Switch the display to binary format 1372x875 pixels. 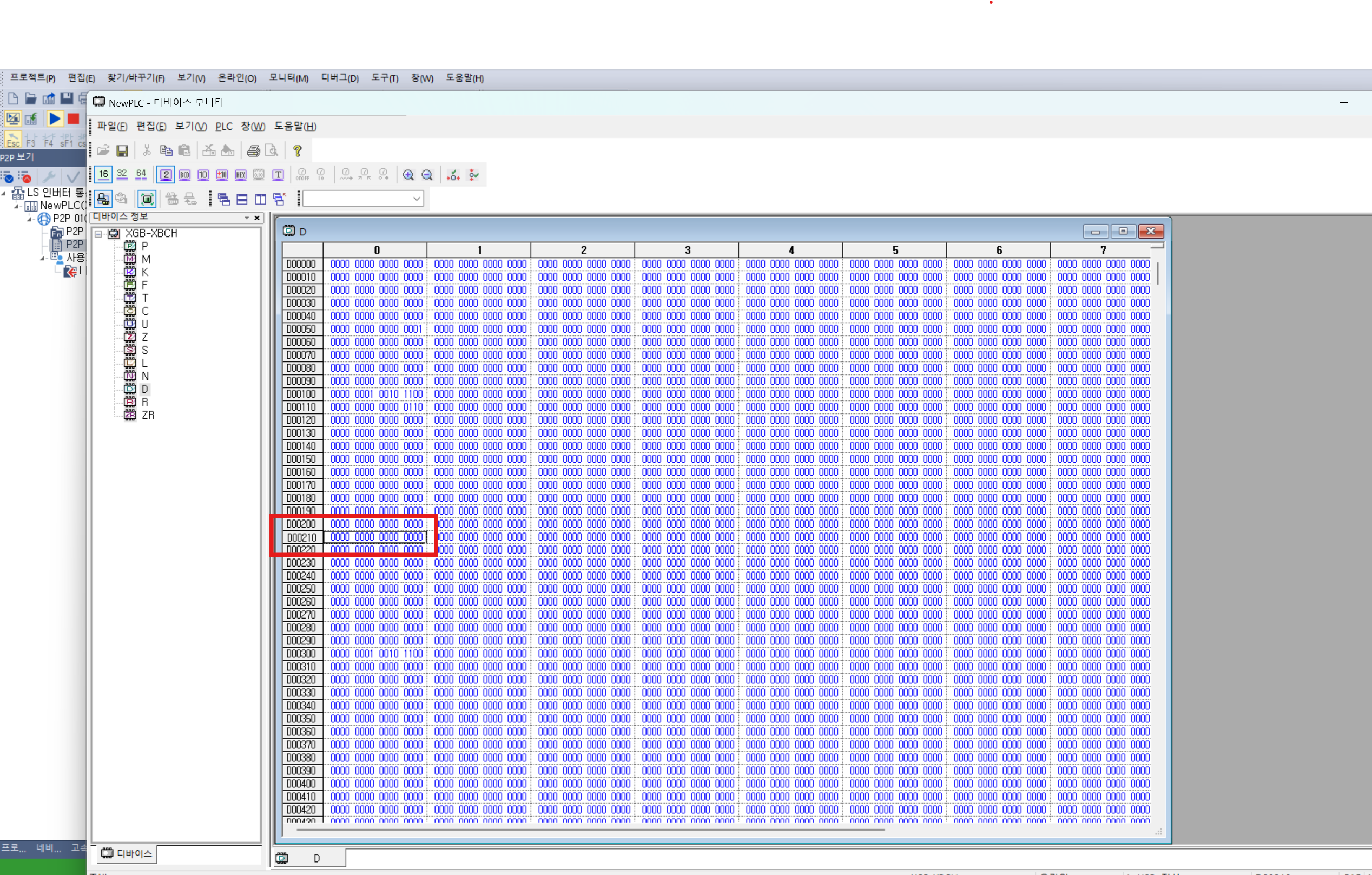click(166, 174)
